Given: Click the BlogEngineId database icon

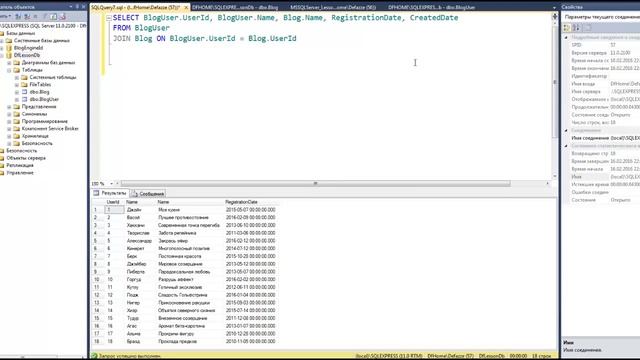Looking at the screenshot, I should pos(9,48).
